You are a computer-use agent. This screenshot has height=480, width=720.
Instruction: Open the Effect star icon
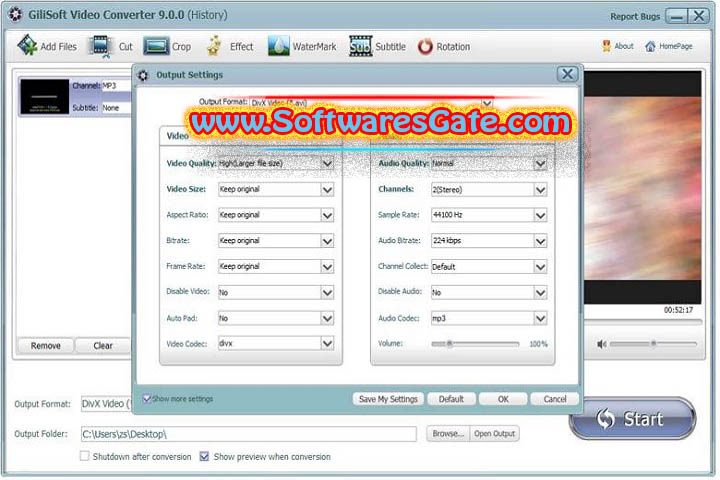coord(214,46)
